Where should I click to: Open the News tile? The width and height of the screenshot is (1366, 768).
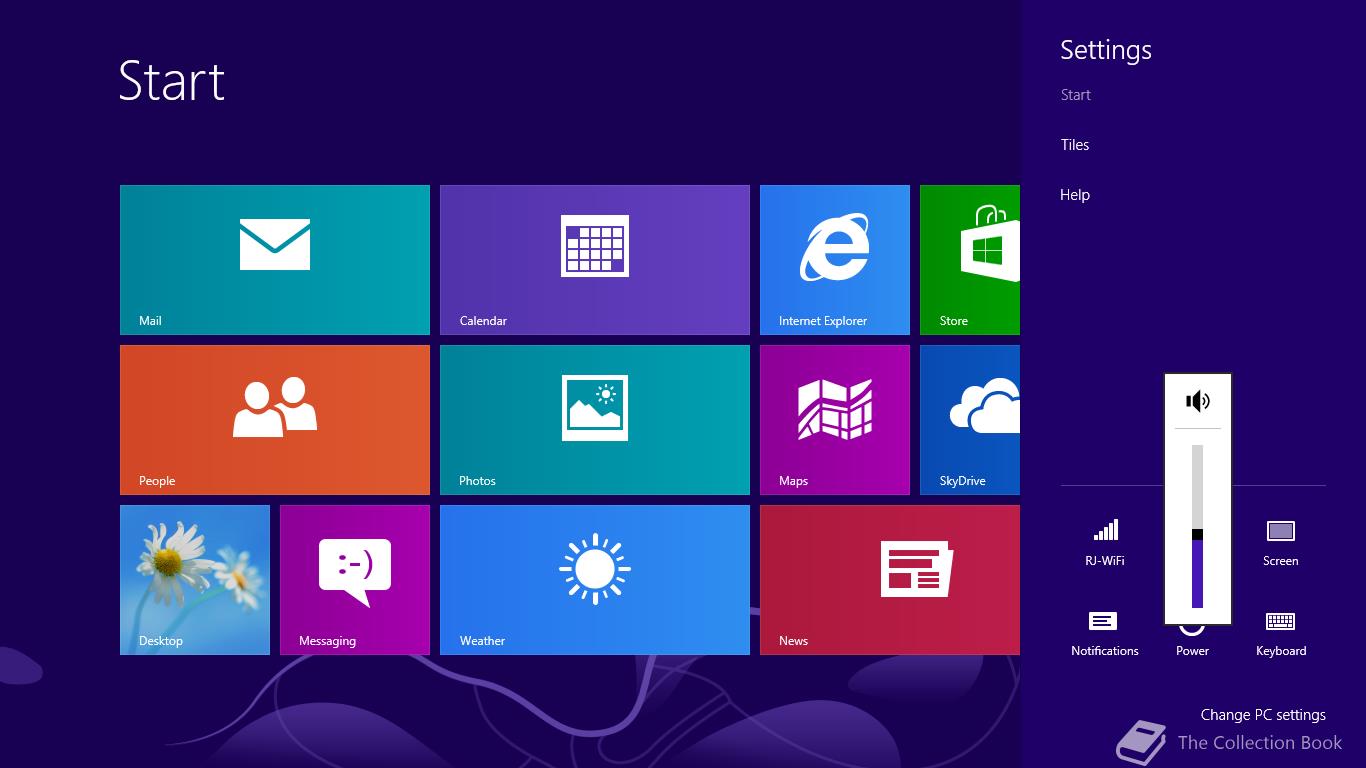[x=890, y=580]
